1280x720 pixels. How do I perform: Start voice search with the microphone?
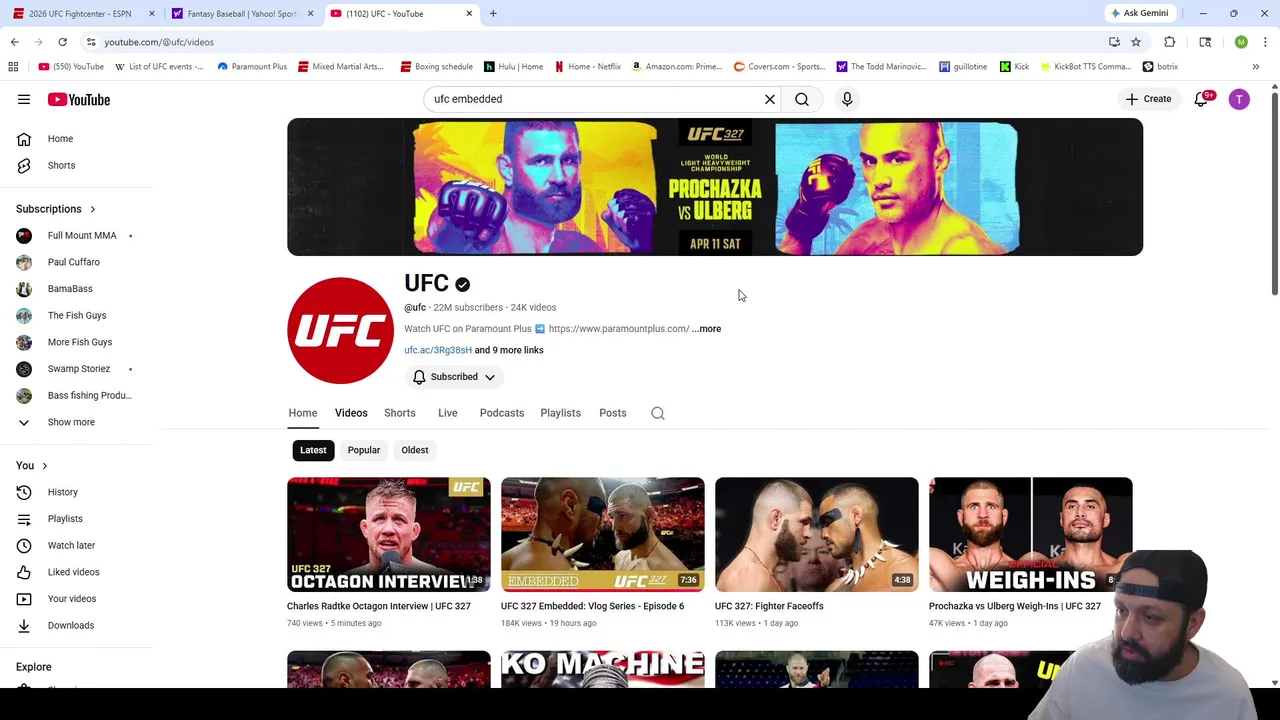point(847,99)
